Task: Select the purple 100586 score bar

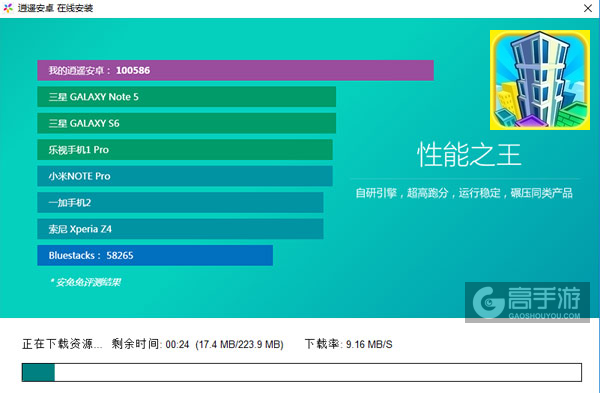Action: coord(235,70)
